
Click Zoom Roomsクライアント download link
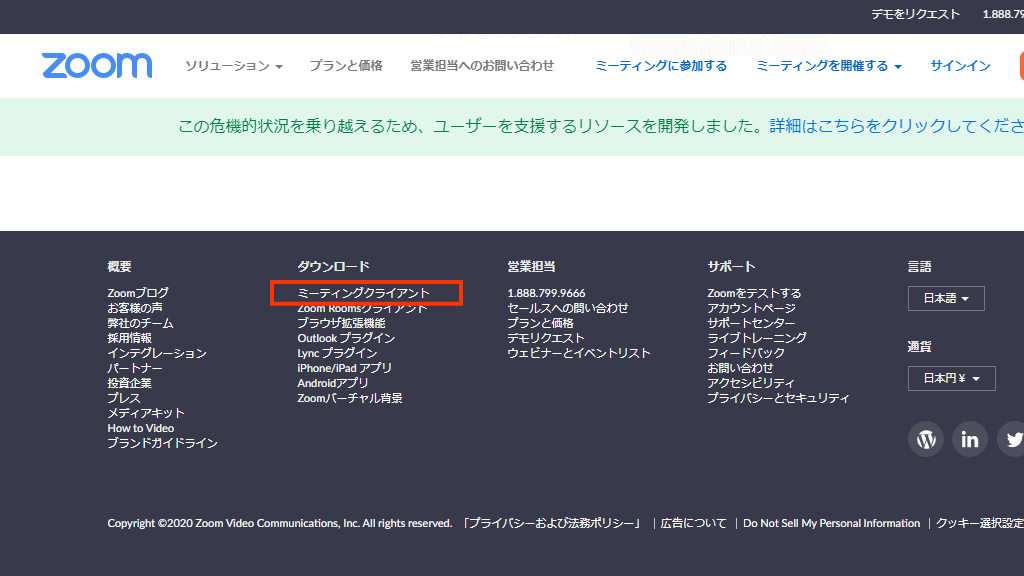(362, 308)
